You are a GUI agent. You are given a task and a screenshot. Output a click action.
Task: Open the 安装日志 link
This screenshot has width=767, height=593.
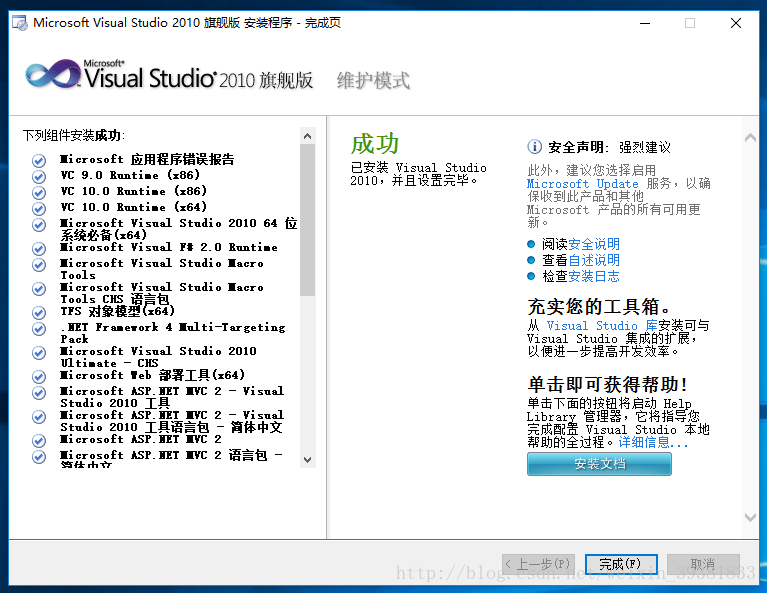click(594, 276)
